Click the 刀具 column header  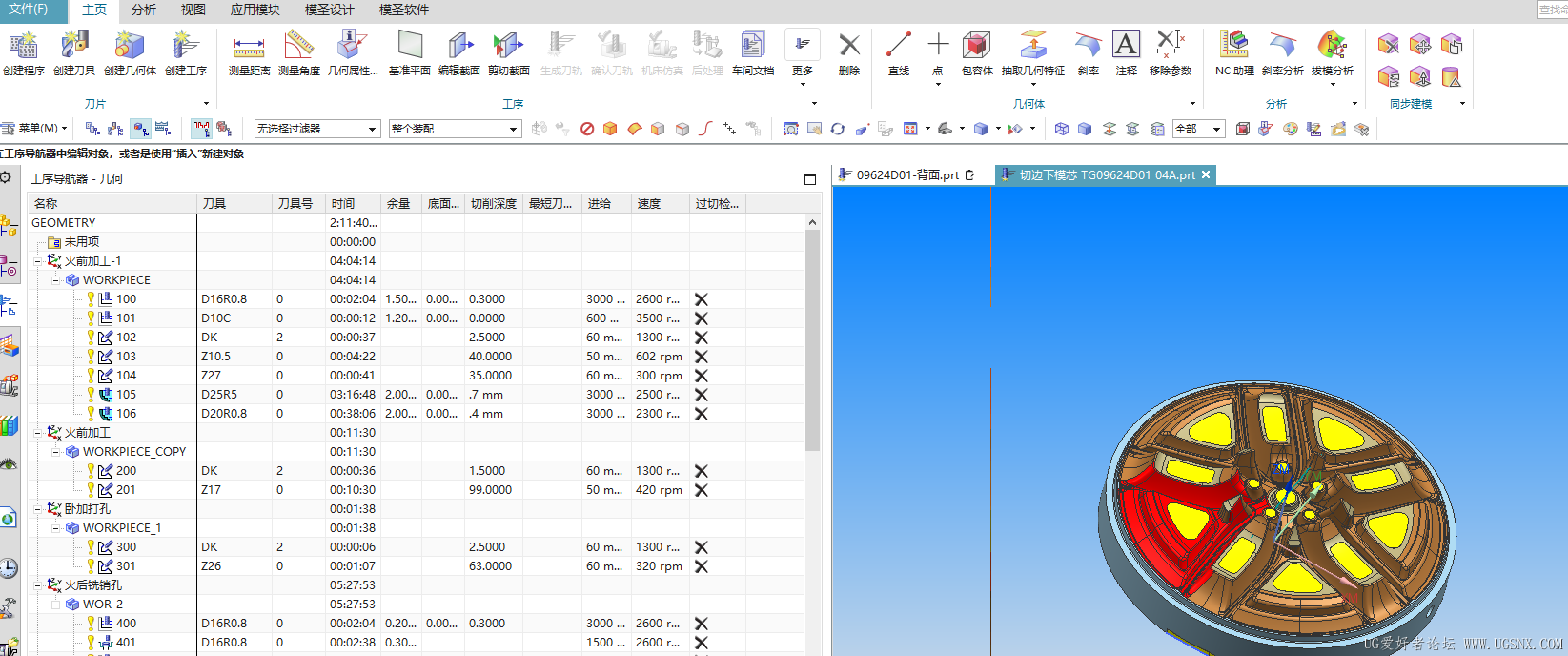pyautogui.click(x=235, y=203)
